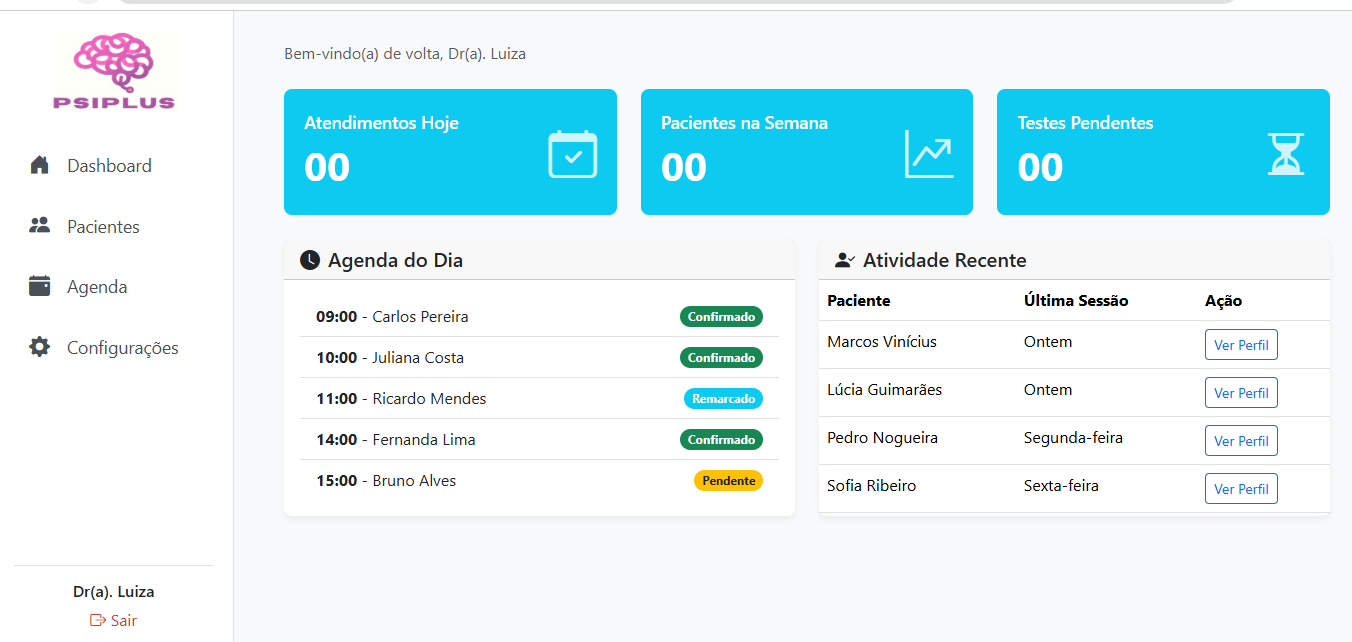Click the clock icon beside Agenda do Dia
Image resolution: width=1352 pixels, height=642 pixels.
(310, 261)
